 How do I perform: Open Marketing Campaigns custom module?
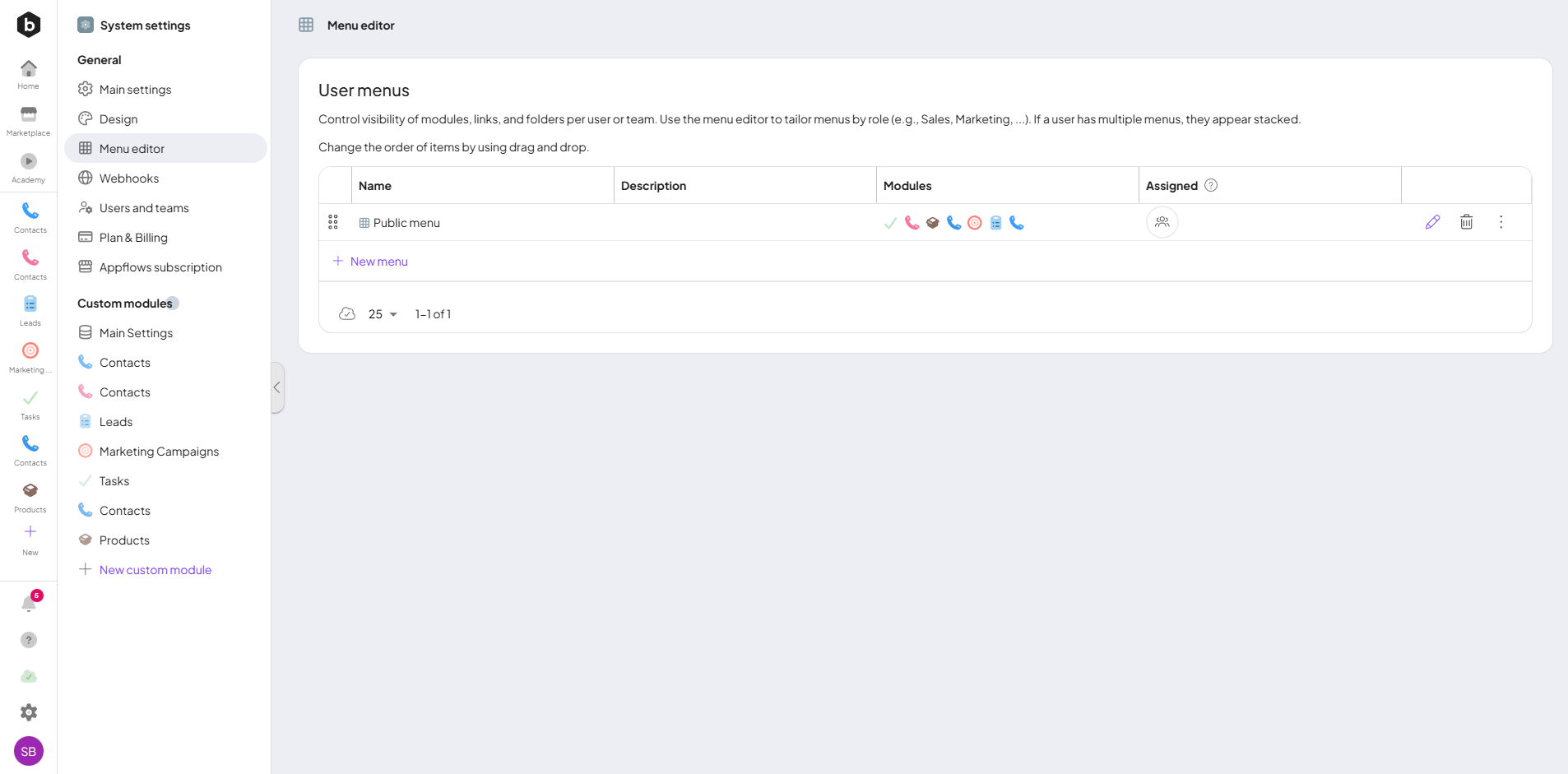point(159,452)
